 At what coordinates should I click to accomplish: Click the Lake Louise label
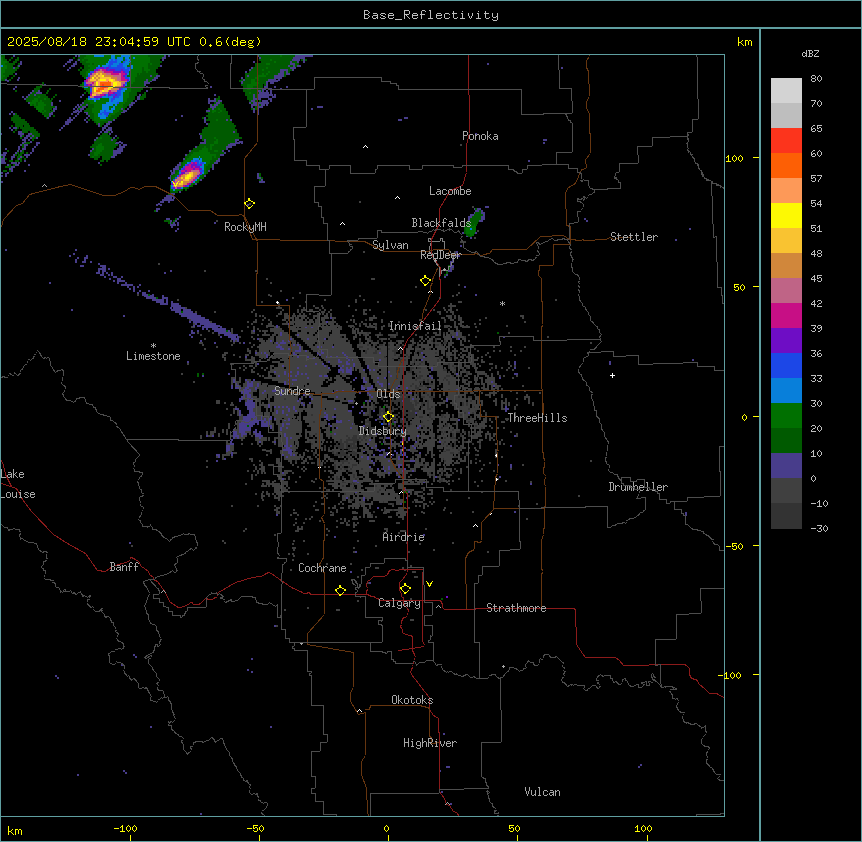[18, 484]
